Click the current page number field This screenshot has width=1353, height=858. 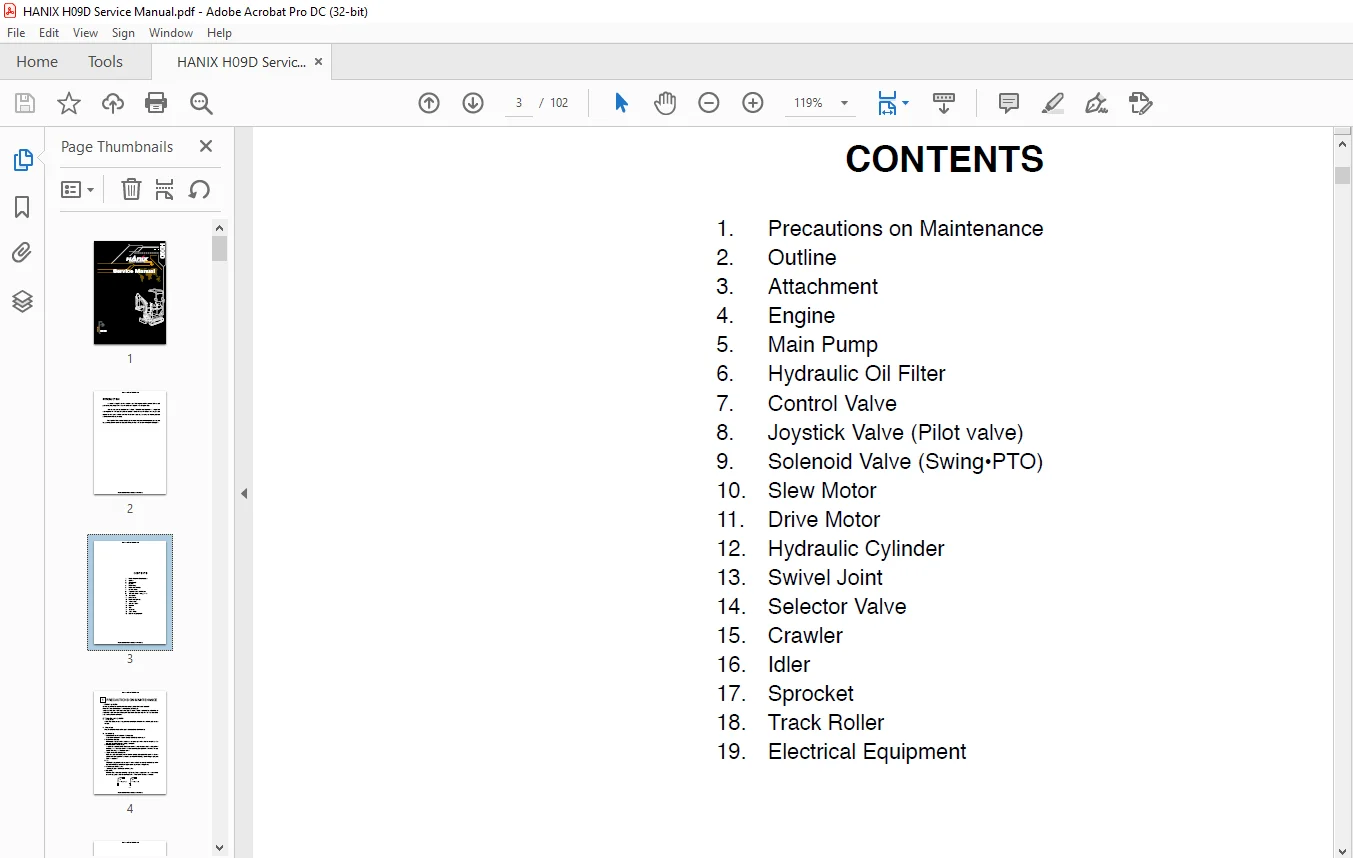coord(519,103)
